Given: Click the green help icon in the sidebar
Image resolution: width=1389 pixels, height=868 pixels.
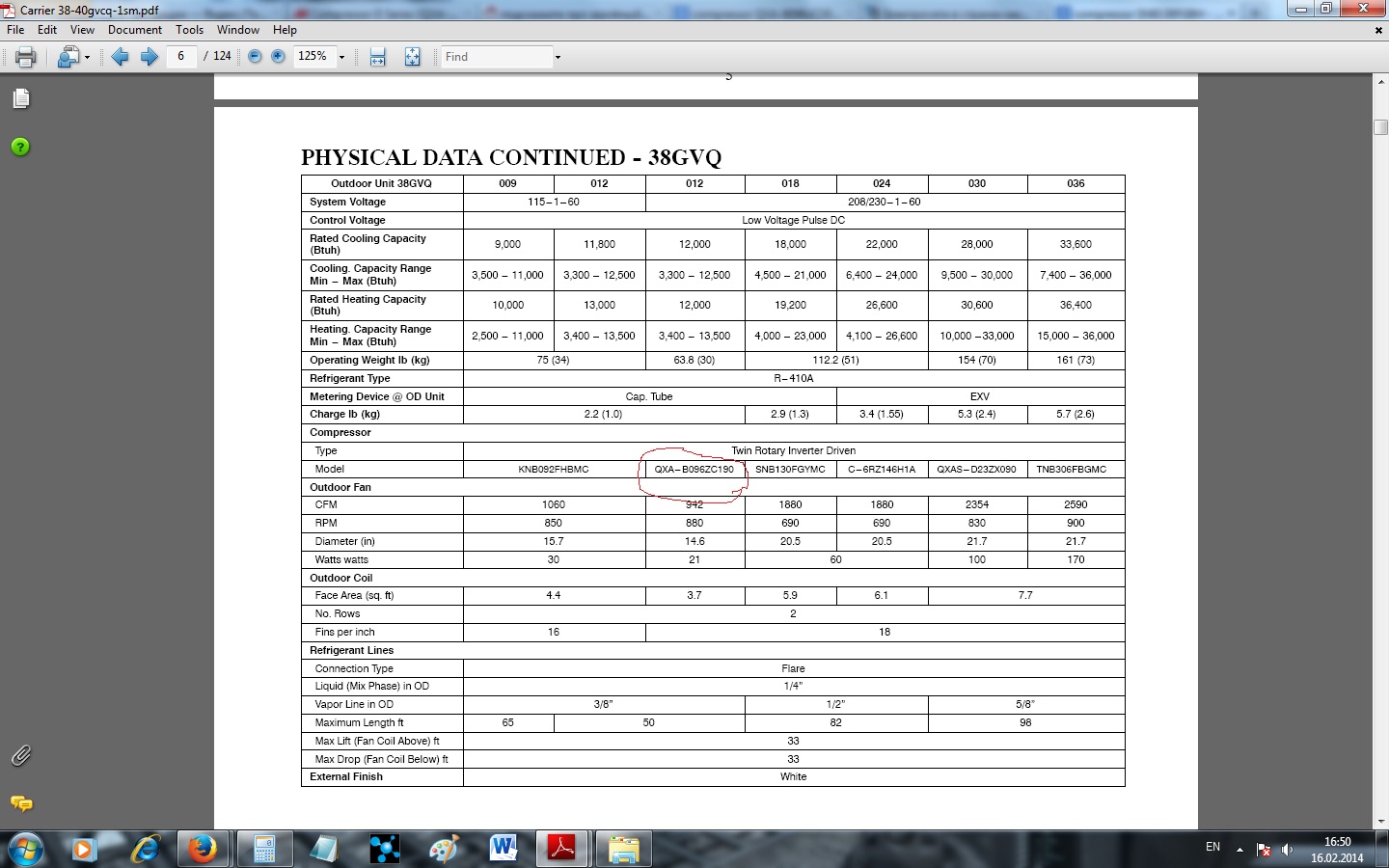Looking at the screenshot, I should point(20,147).
